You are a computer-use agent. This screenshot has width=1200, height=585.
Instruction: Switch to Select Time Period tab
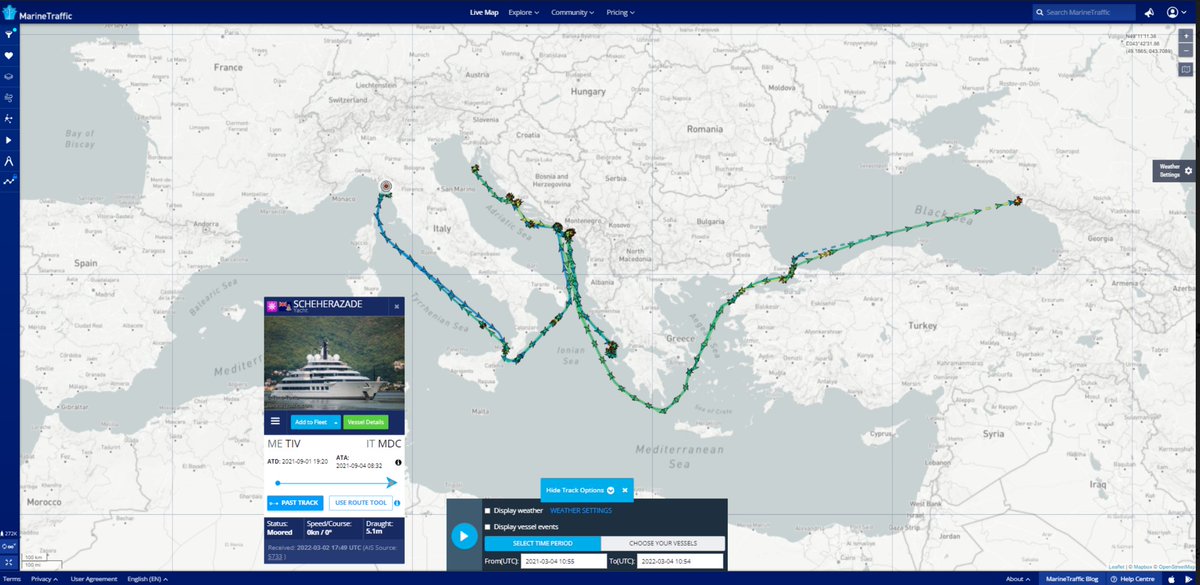coord(543,543)
